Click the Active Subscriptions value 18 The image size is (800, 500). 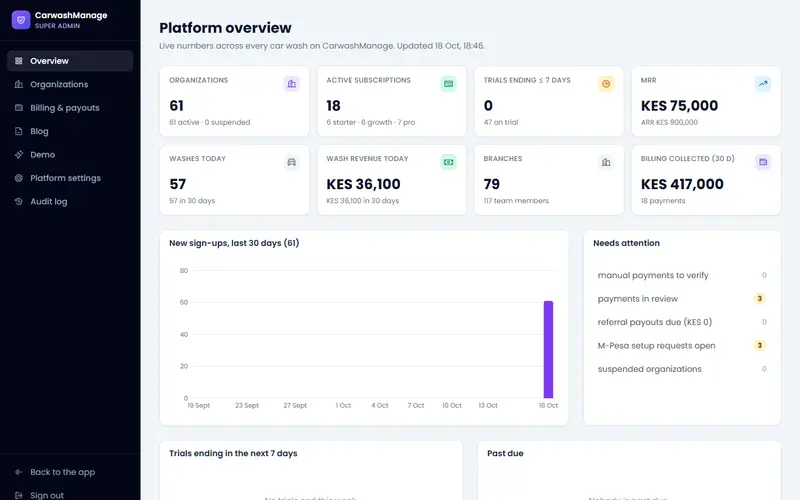point(333,106)
